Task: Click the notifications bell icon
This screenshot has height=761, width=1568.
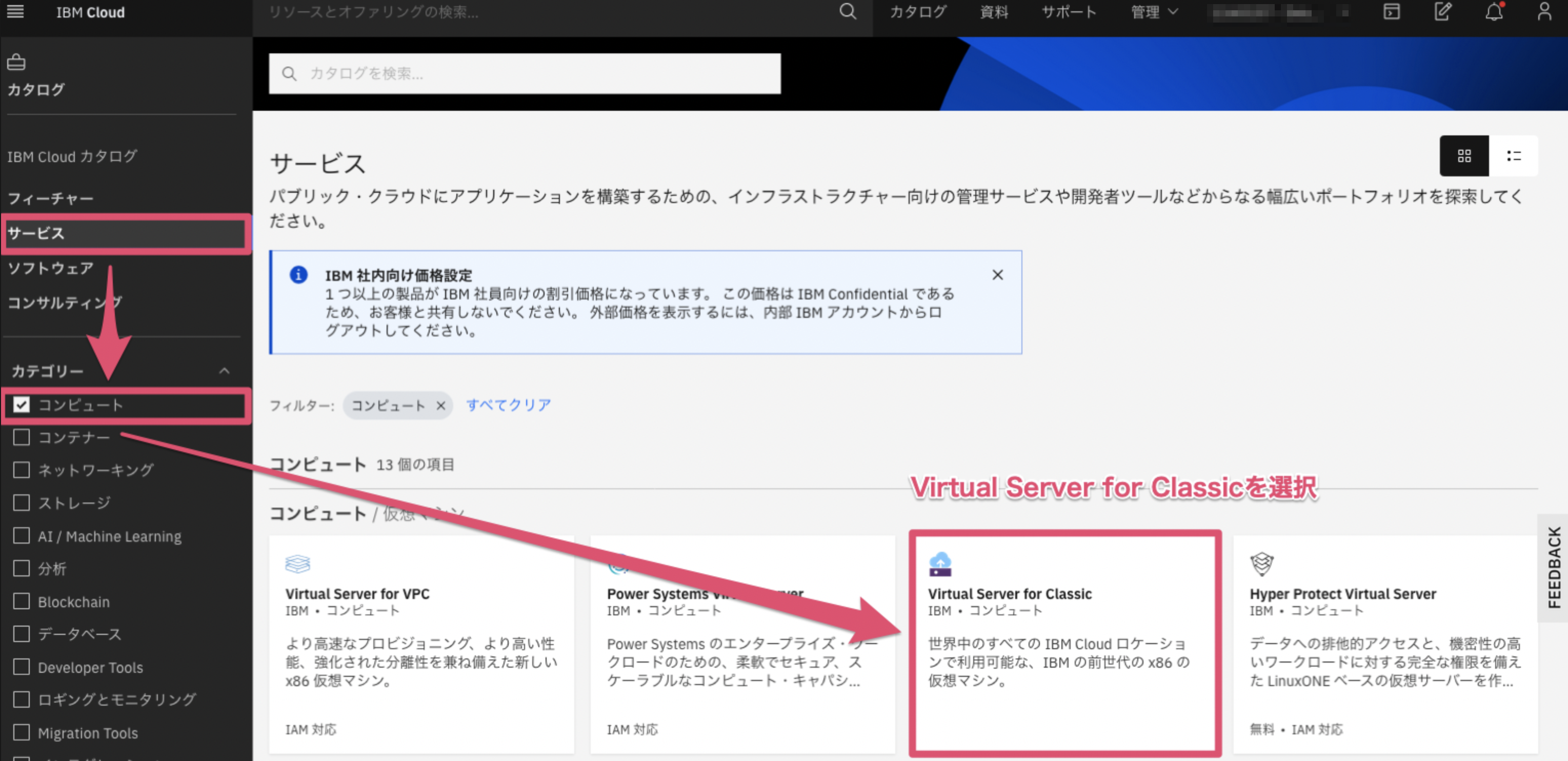Action: 1494,12
